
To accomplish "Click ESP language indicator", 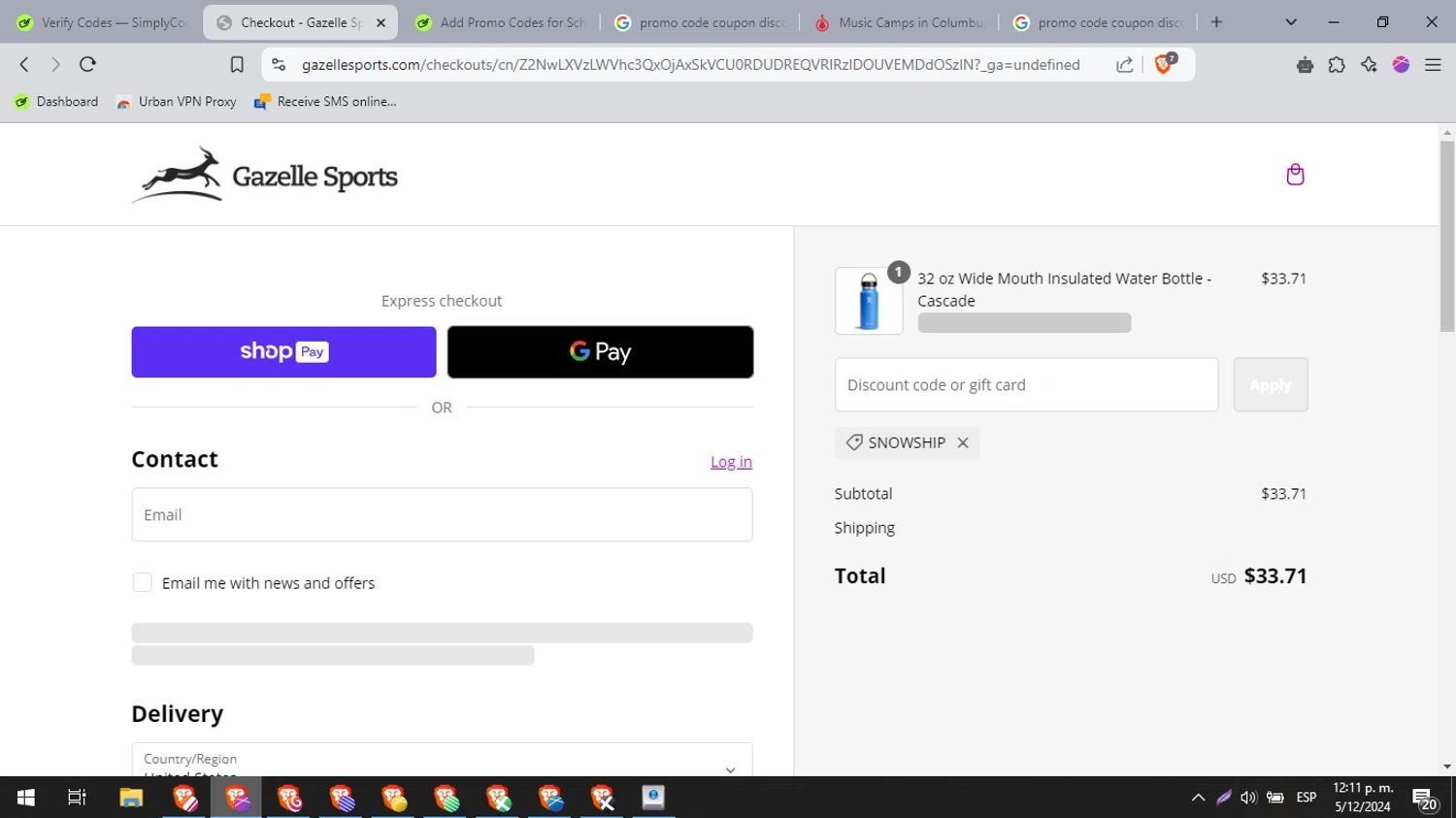I will click(x=1307, y=798).
